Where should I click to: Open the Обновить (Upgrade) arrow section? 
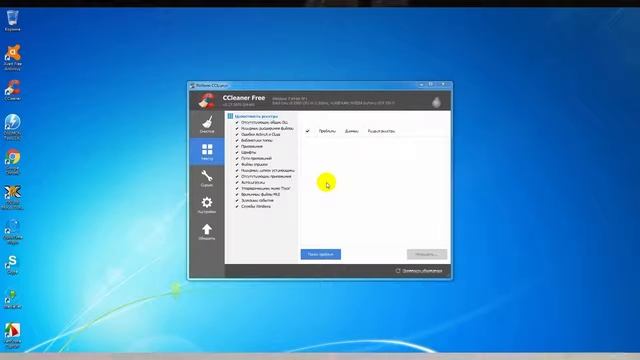pos(207,231)
